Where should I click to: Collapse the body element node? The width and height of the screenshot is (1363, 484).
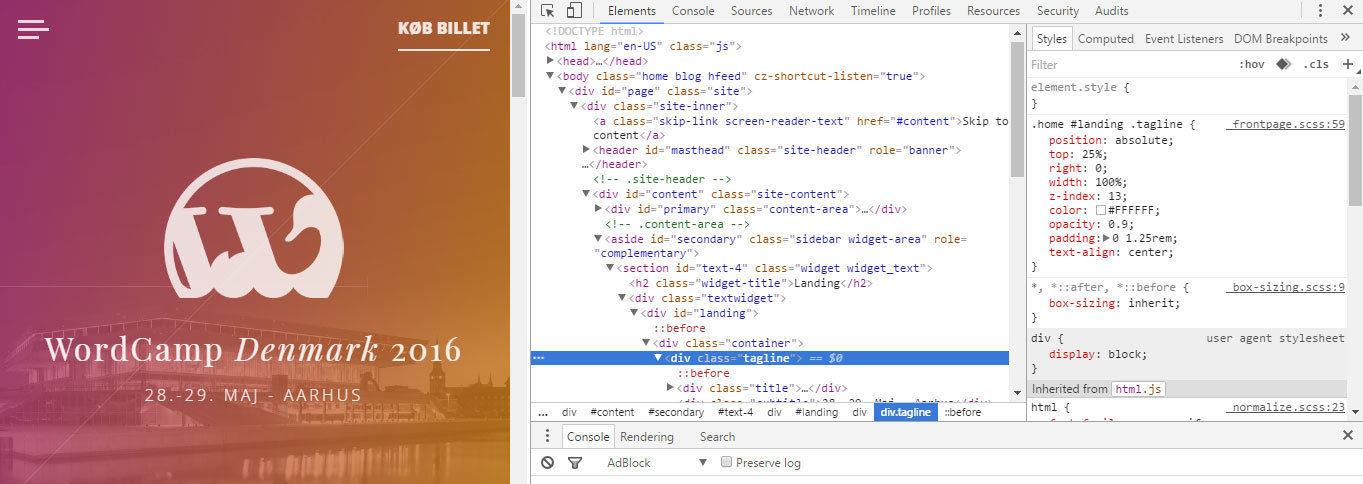click(x=550, y=76)
